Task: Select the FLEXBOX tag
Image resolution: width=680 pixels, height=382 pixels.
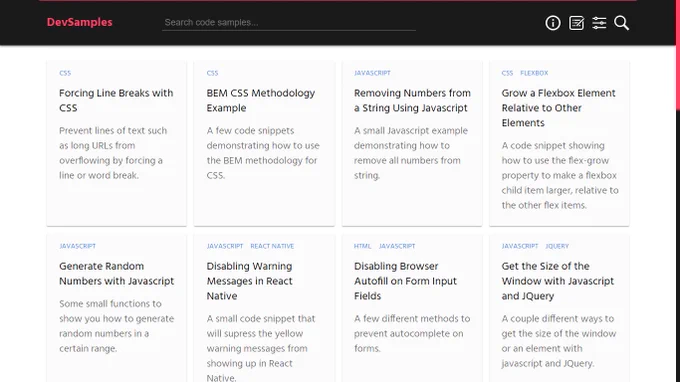Action: tap(534, 73)
